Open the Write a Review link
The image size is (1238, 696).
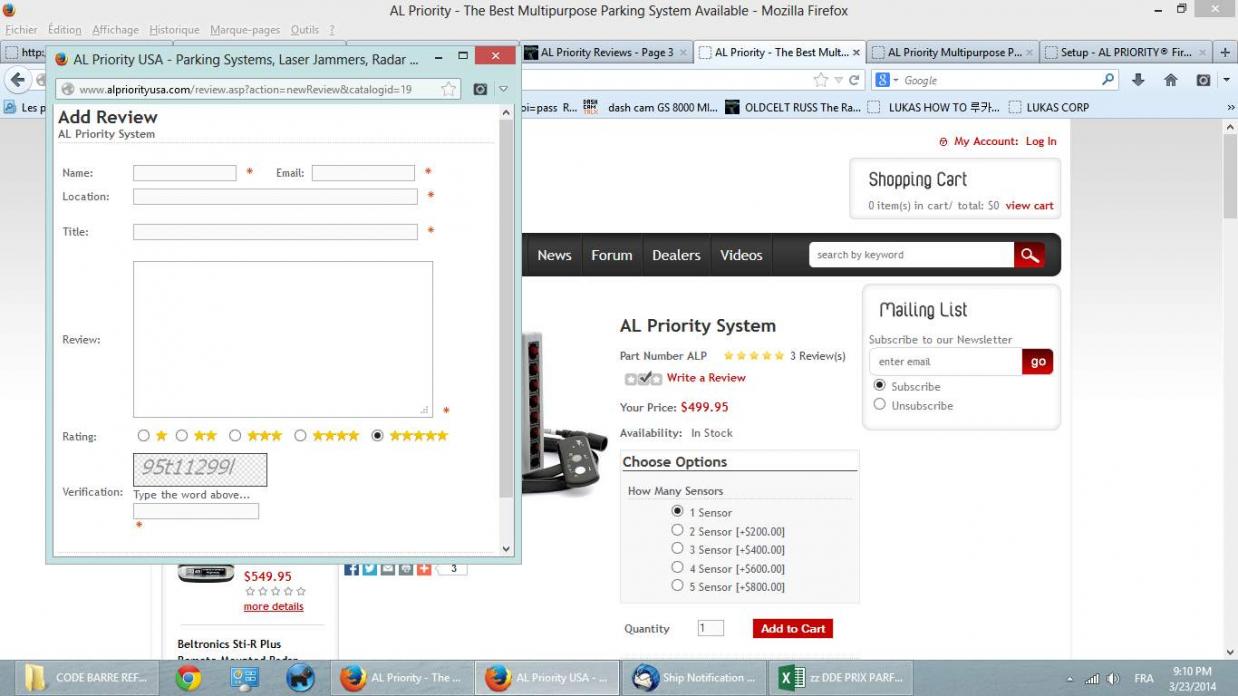pyautogui.click(x=706, y=378)
